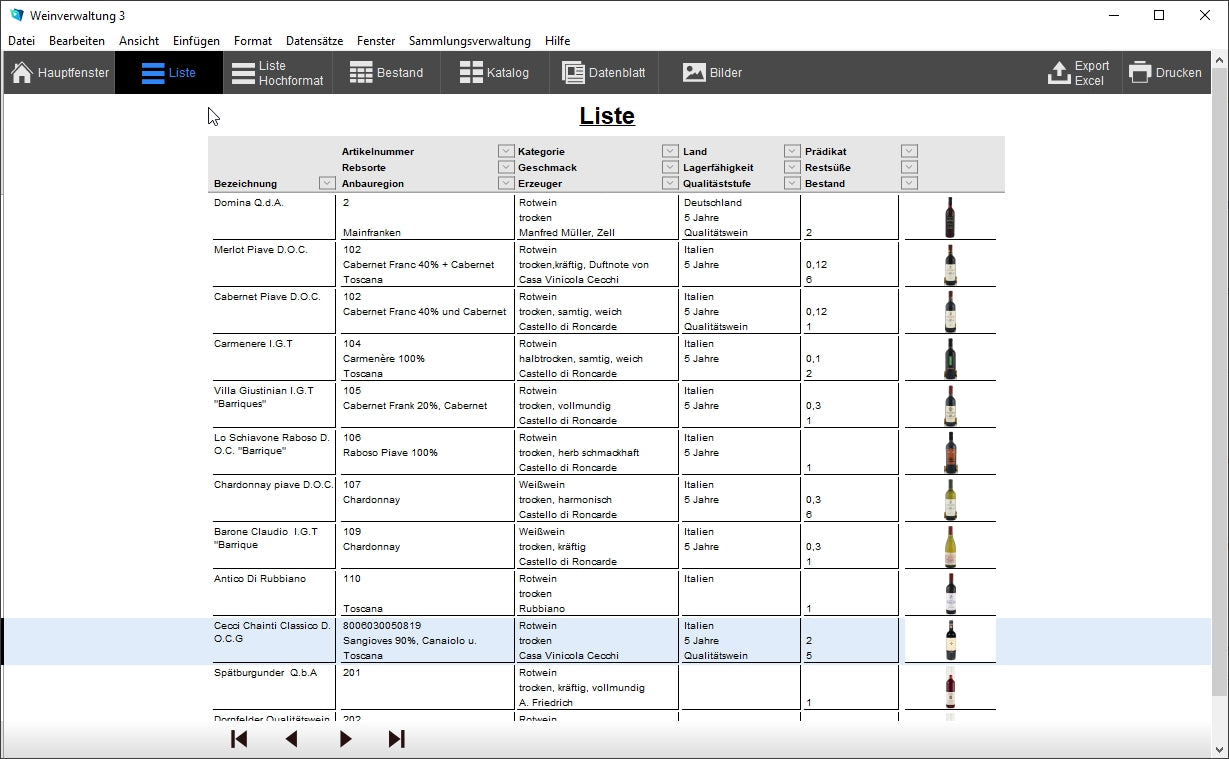
Task: Switch to Liste Hochformat view
Action: point(278,73)
